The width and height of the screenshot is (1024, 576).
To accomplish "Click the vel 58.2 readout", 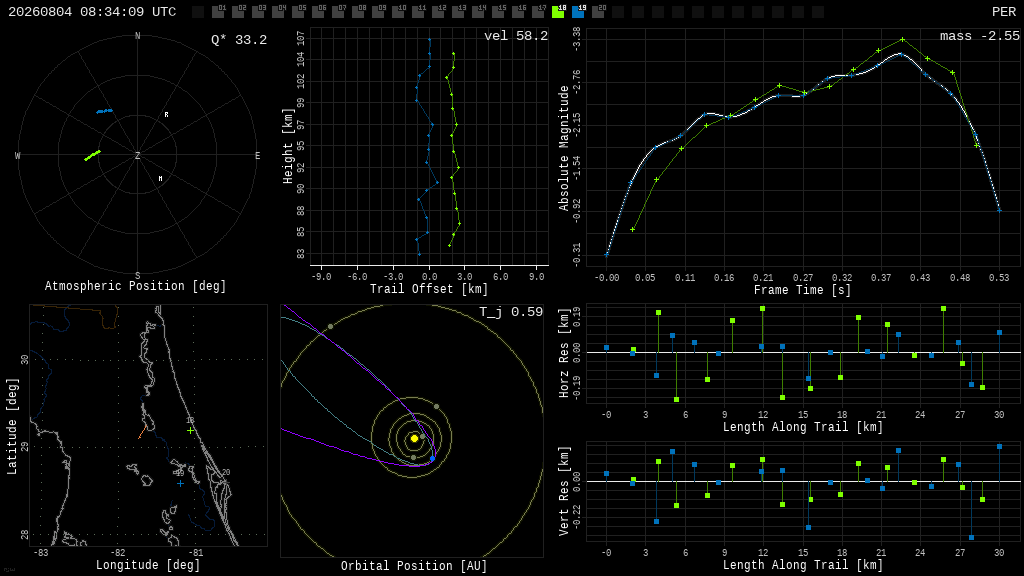I will (516, 36).
